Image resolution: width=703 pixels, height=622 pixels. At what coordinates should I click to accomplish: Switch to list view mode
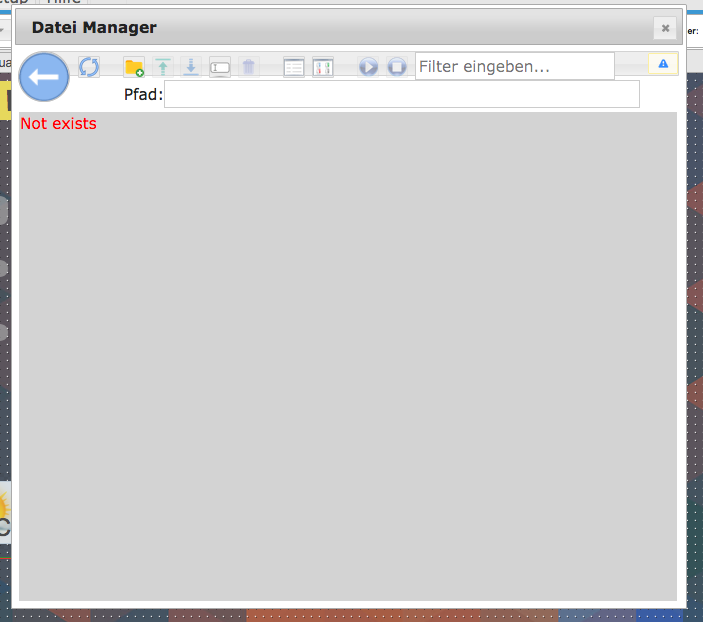[x=294, y=67]
